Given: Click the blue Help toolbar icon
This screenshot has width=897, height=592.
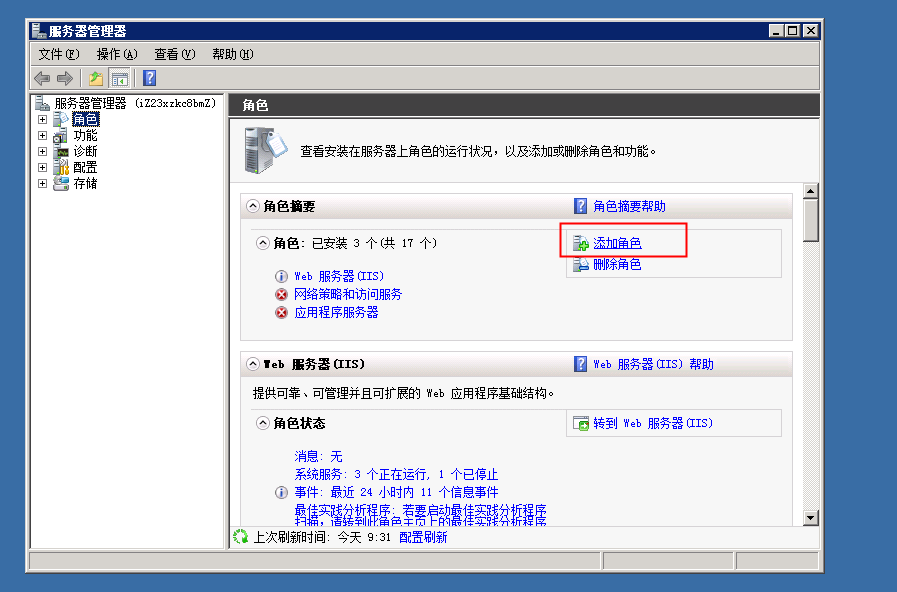Looking at the screenshot, I should [150, 79].
